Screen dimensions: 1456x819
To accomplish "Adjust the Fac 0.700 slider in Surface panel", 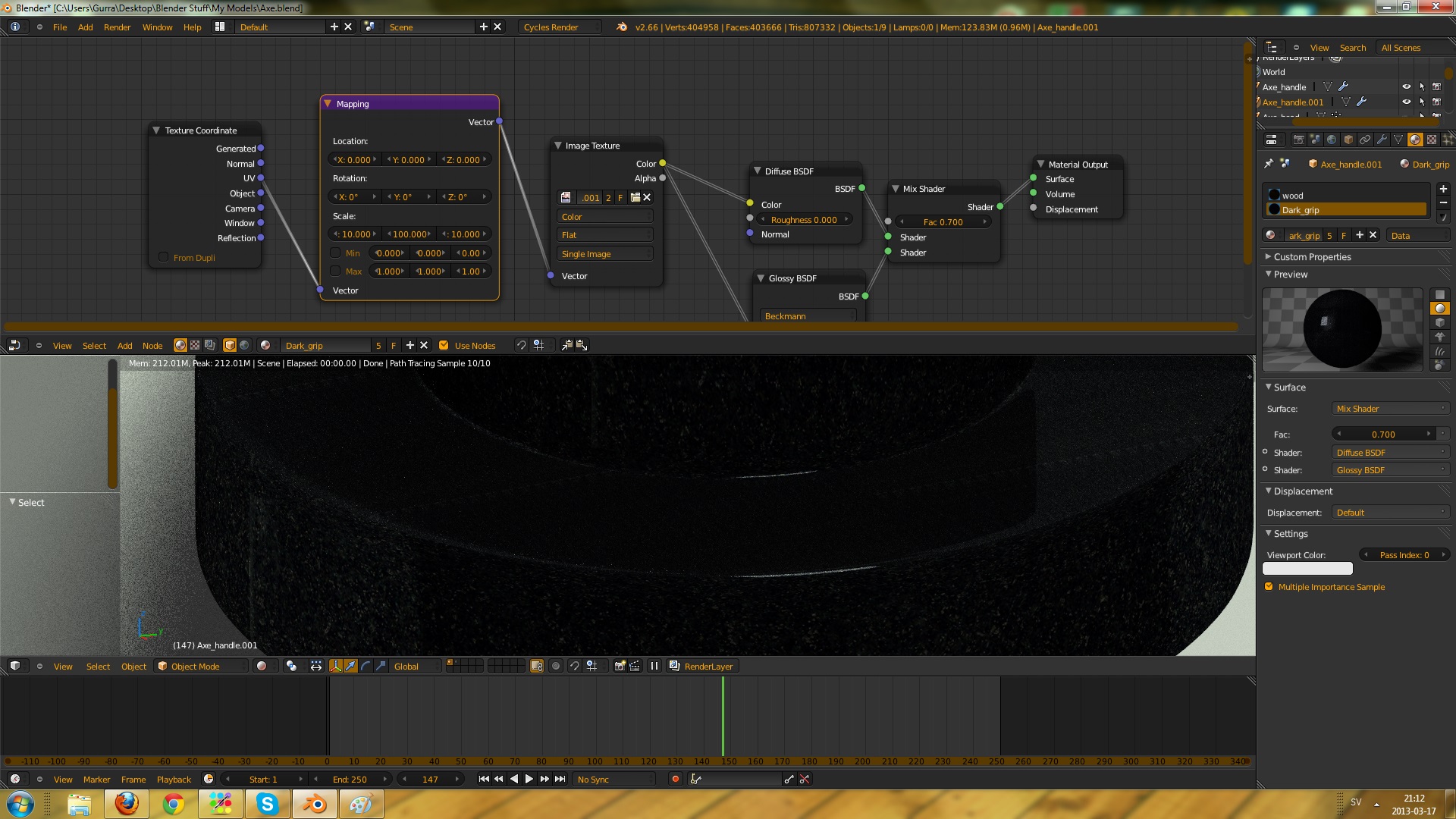I will pyautogui.click(x=1384, y=434).
